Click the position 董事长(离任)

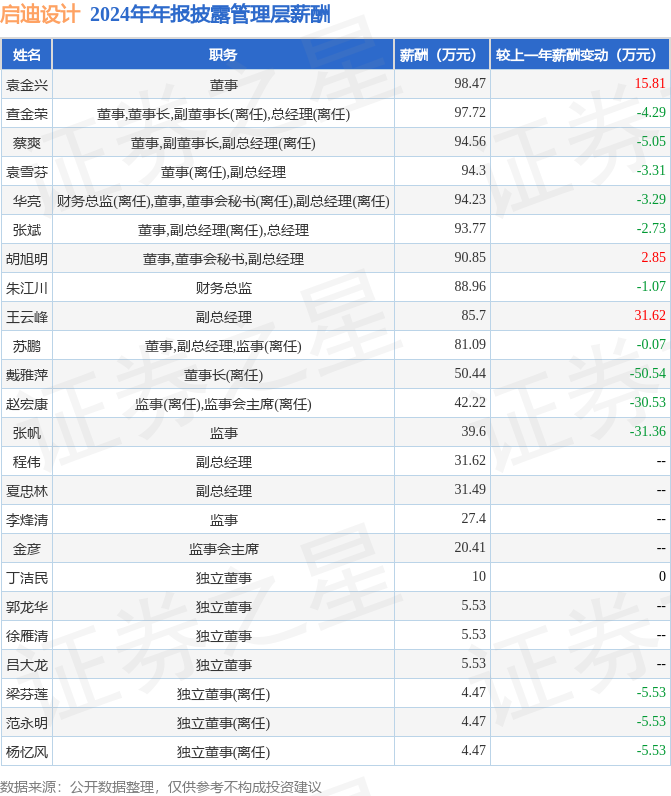pos(223,375)
